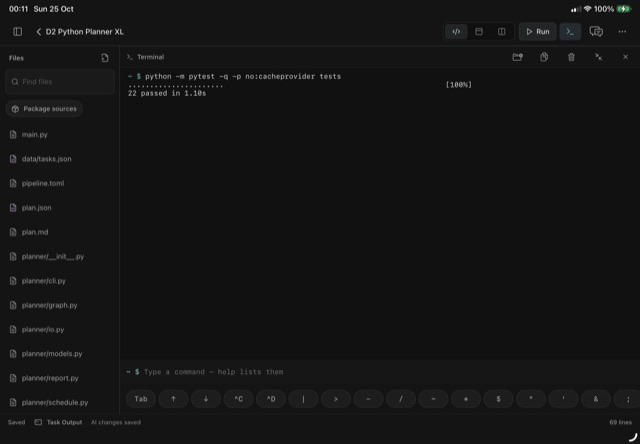640x444 pixels.
Task: Open Package sources
Action: point(44,109)
